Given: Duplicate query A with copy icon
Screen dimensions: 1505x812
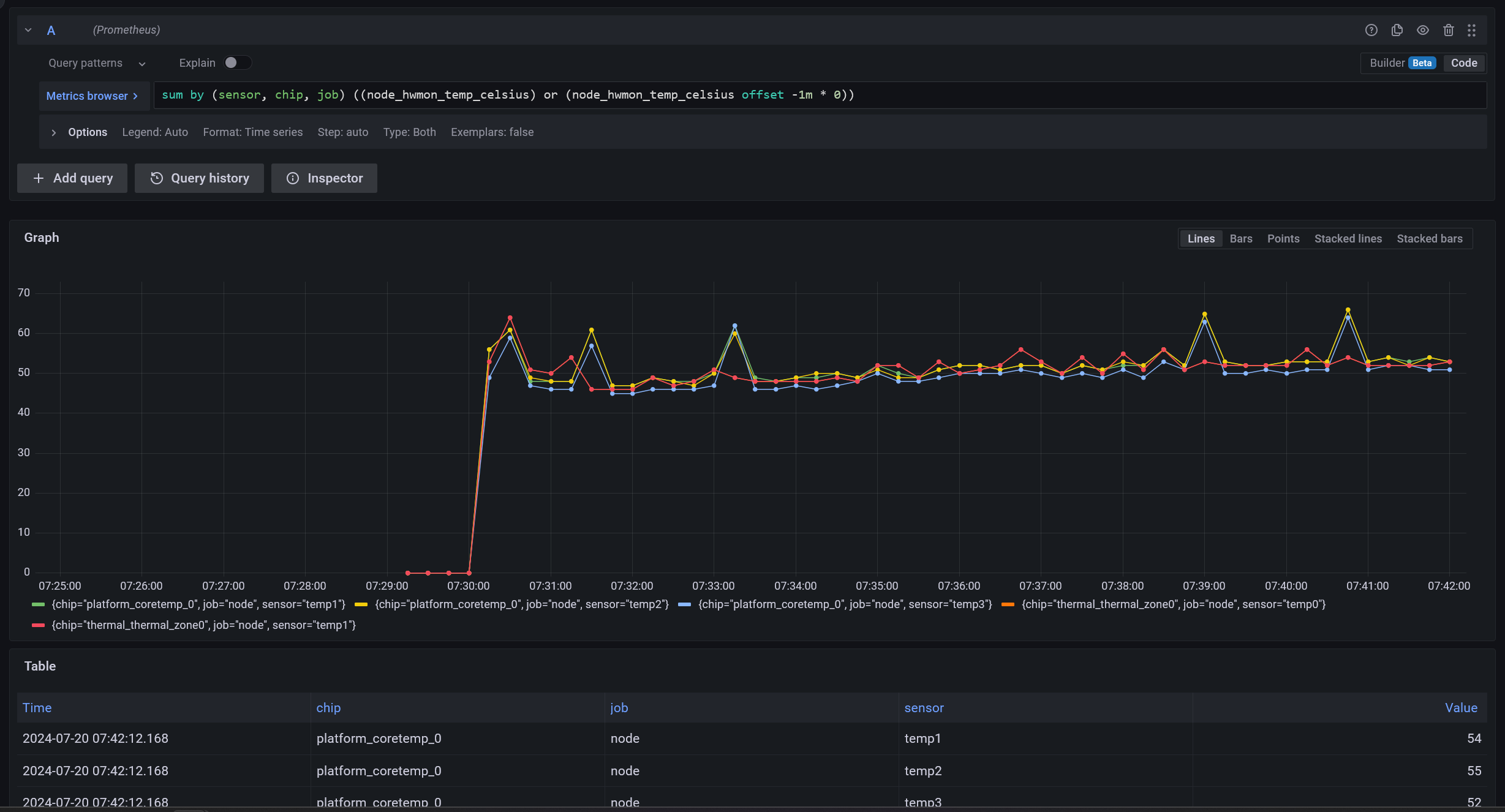Looking at the screenshot, I should [1397, 30].
